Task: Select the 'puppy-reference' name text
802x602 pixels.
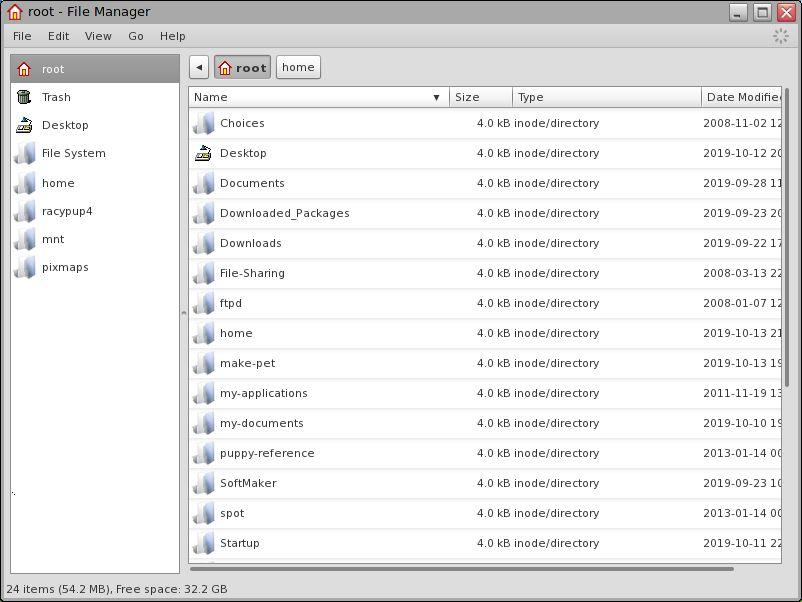Action: 267,453
